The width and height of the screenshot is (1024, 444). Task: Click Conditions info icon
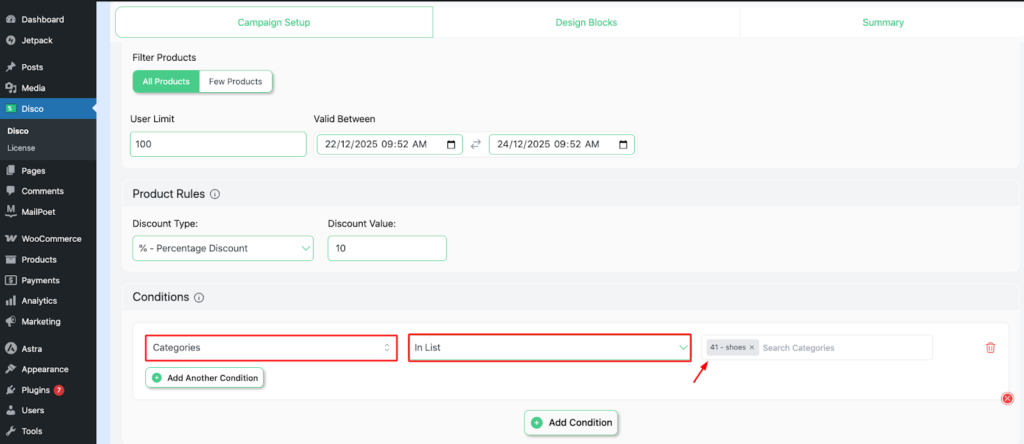coord(199,298)
